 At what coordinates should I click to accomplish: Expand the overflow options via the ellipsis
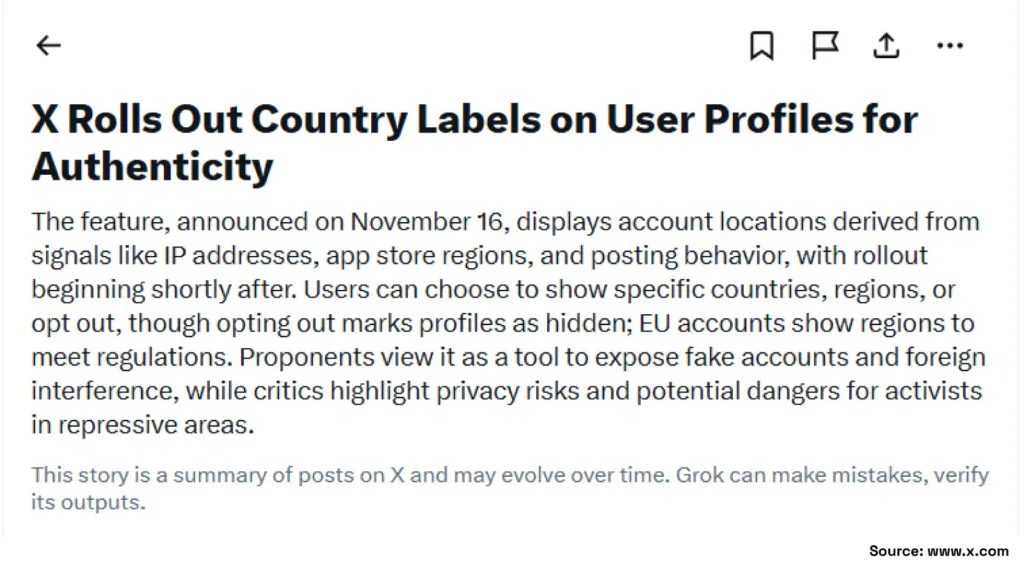pos(950,45)
